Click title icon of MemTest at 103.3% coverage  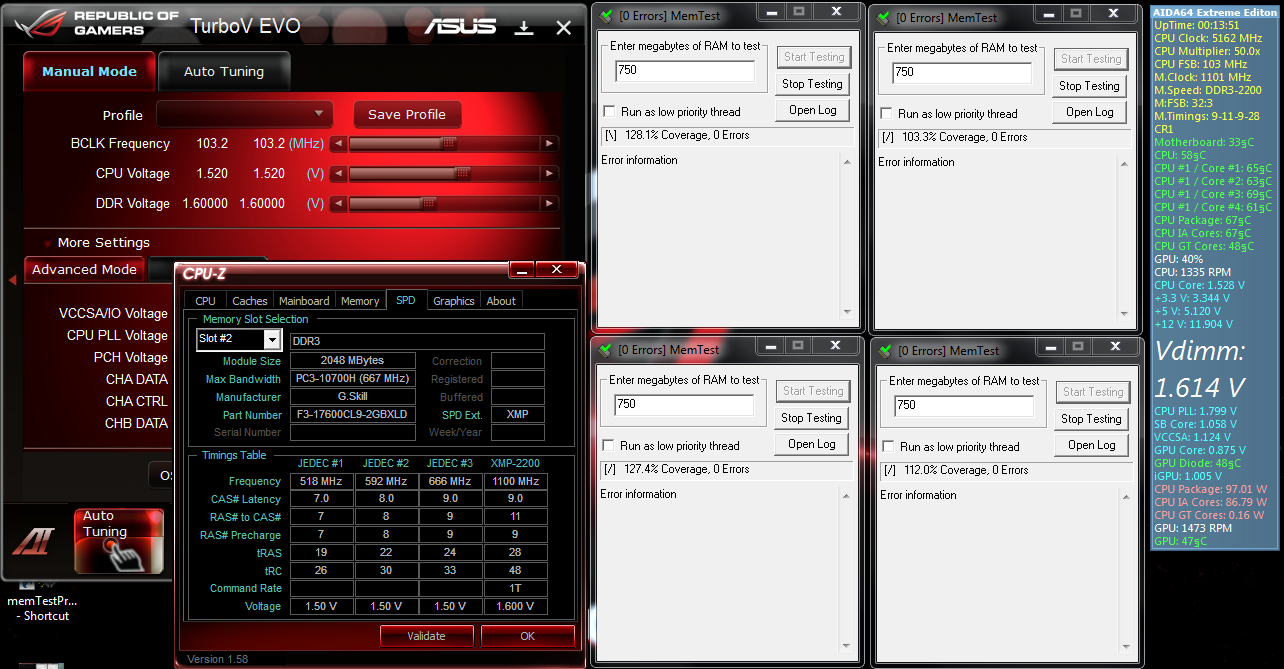[883, 17]
